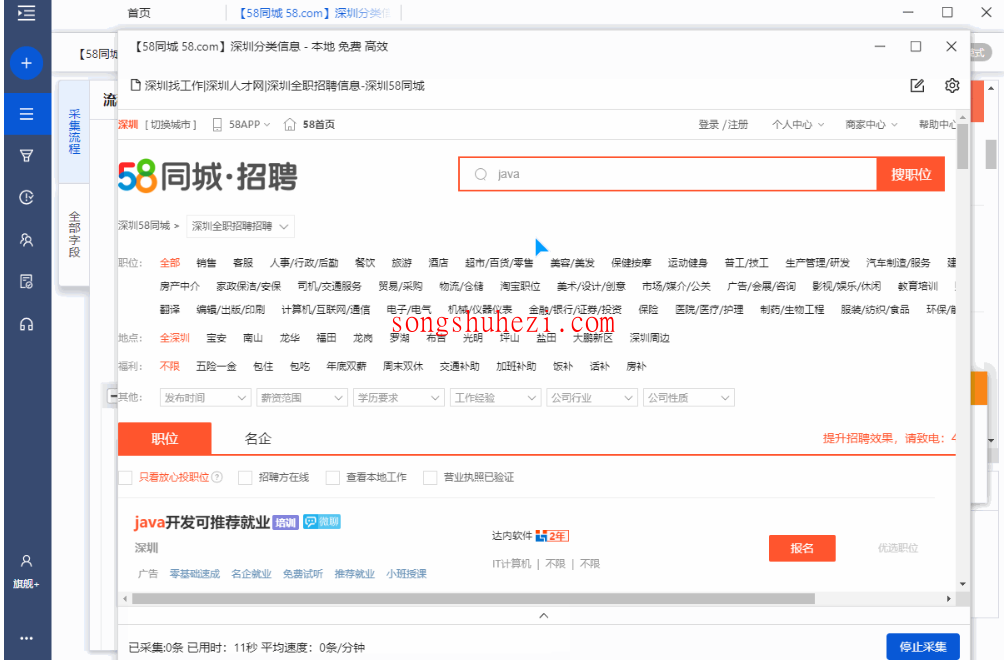Open the 工作经验 dropdown
This screenshot has height=661, width=1004.
point(496,398)
